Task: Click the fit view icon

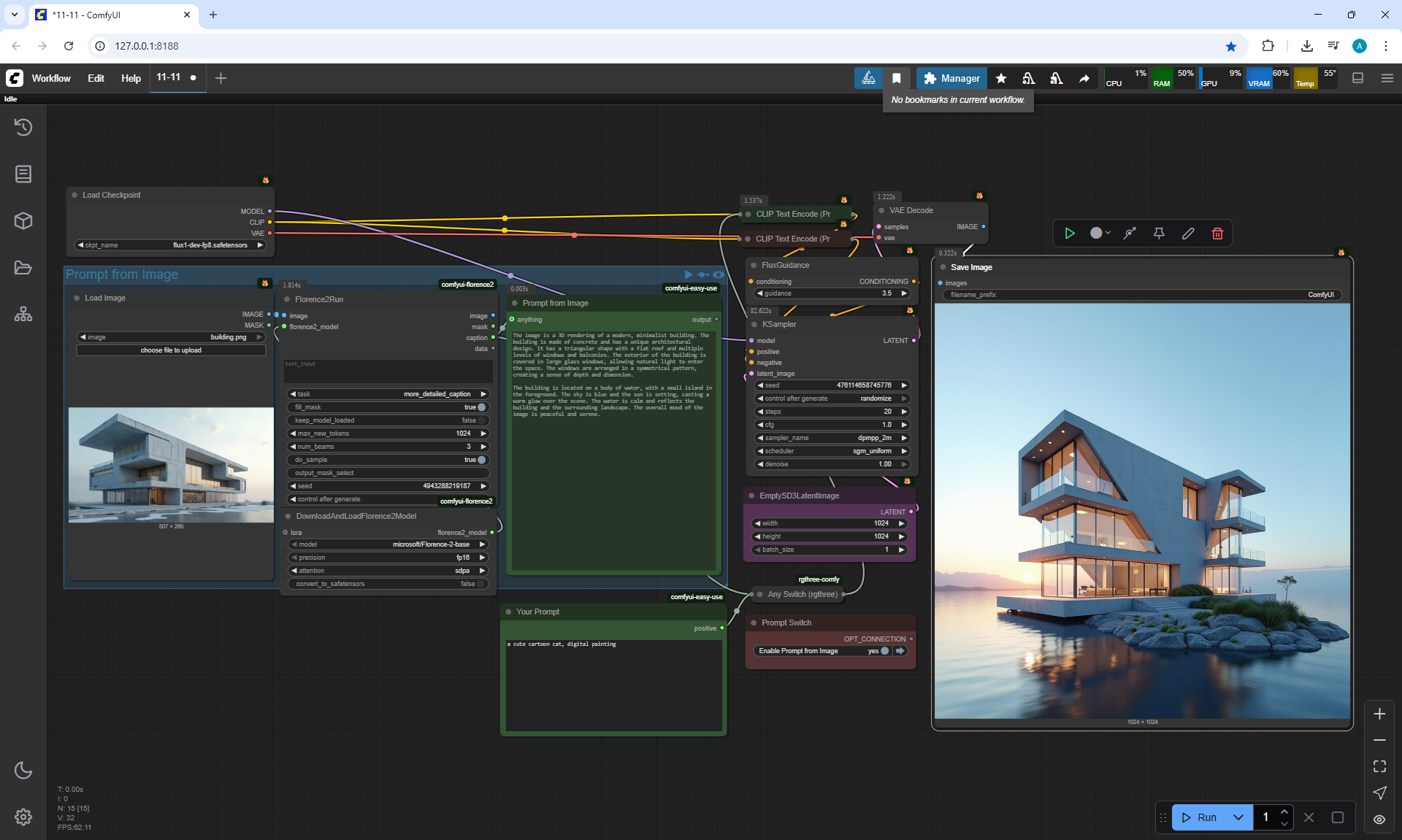Action: click(x=1379, y=766)
